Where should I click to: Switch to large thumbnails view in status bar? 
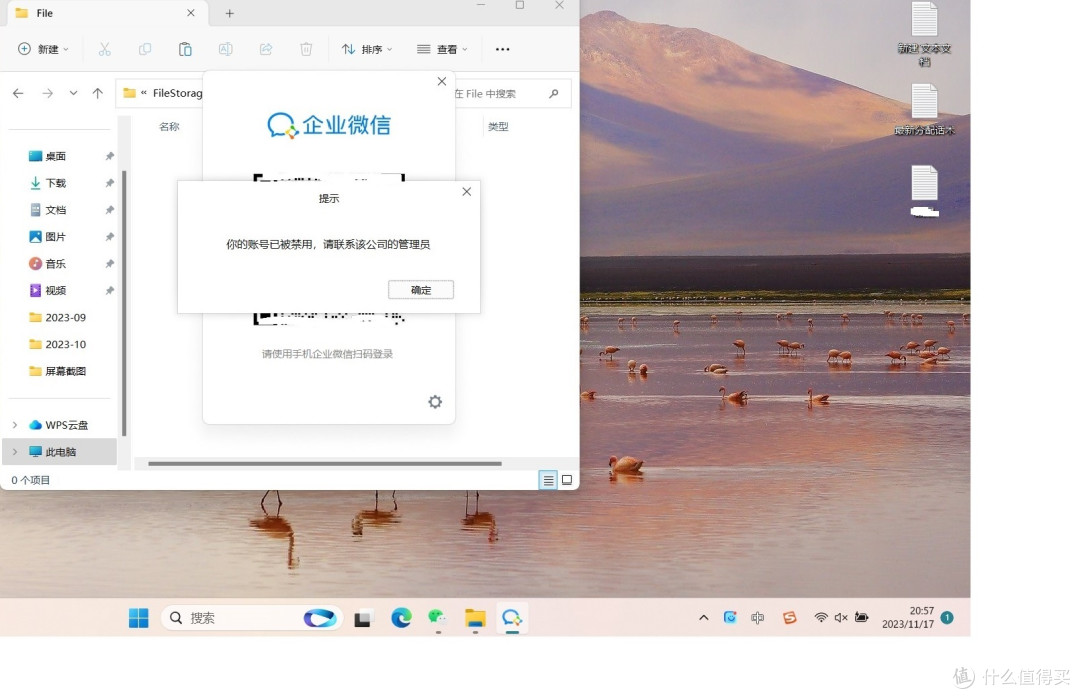pos(567,480)
